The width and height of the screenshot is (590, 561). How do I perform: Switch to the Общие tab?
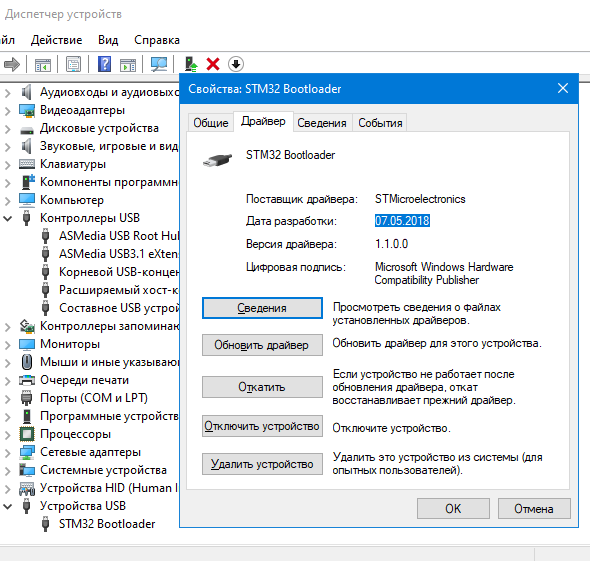211,123
